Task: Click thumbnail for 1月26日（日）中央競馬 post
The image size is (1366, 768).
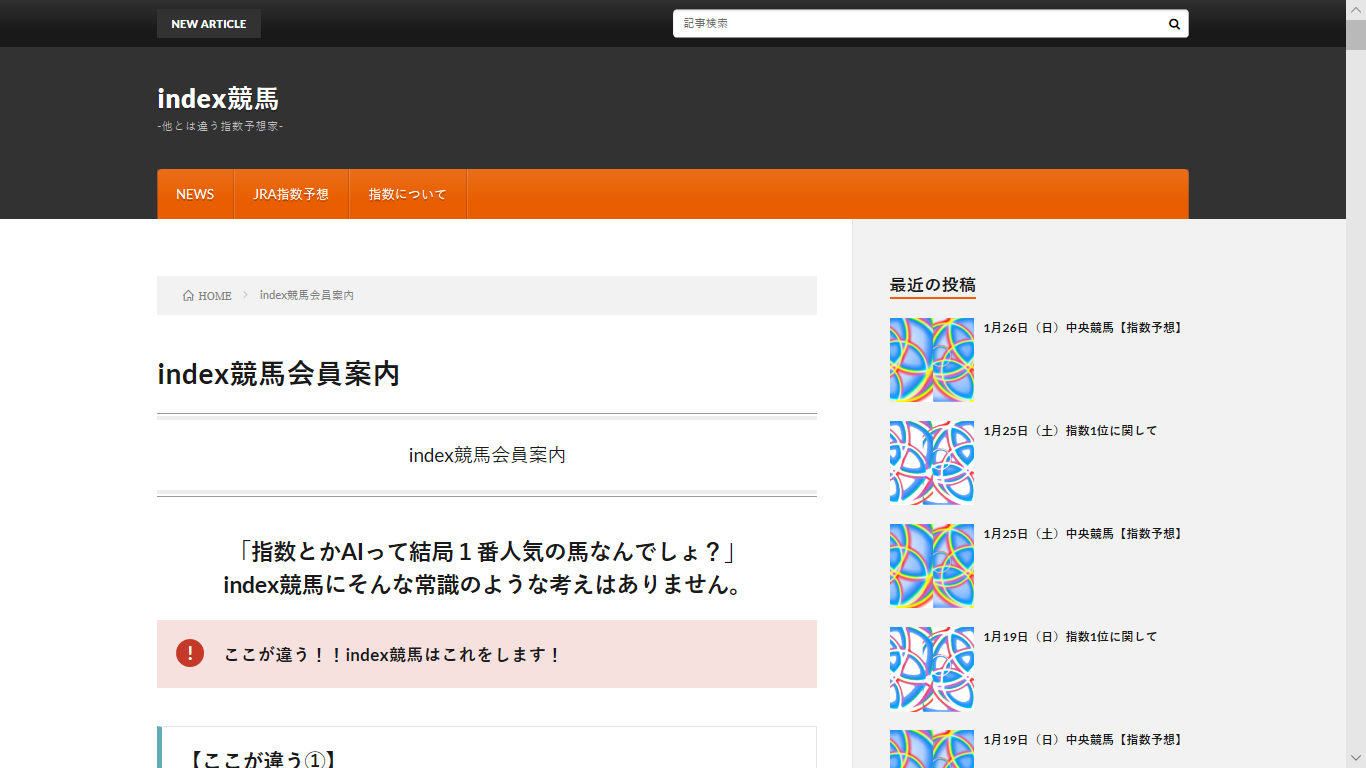Action: coord(932,360)
